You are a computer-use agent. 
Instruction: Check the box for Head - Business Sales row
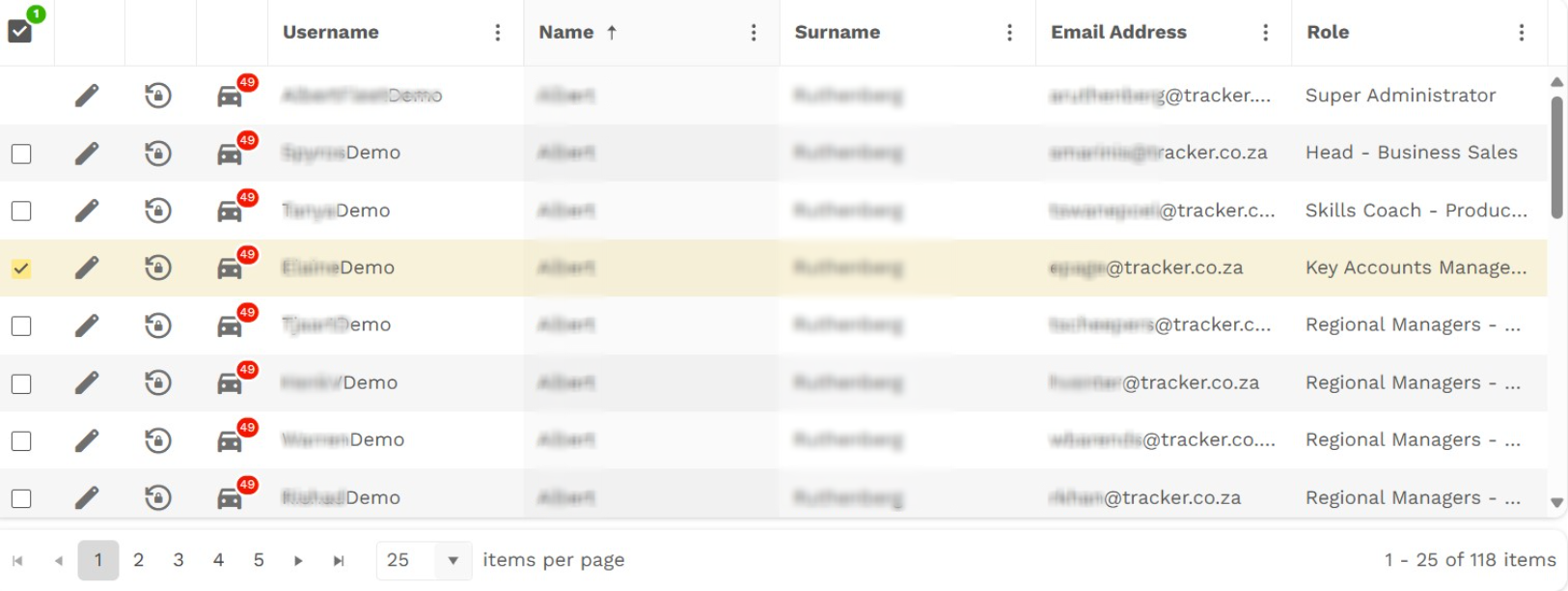[21, 155]
